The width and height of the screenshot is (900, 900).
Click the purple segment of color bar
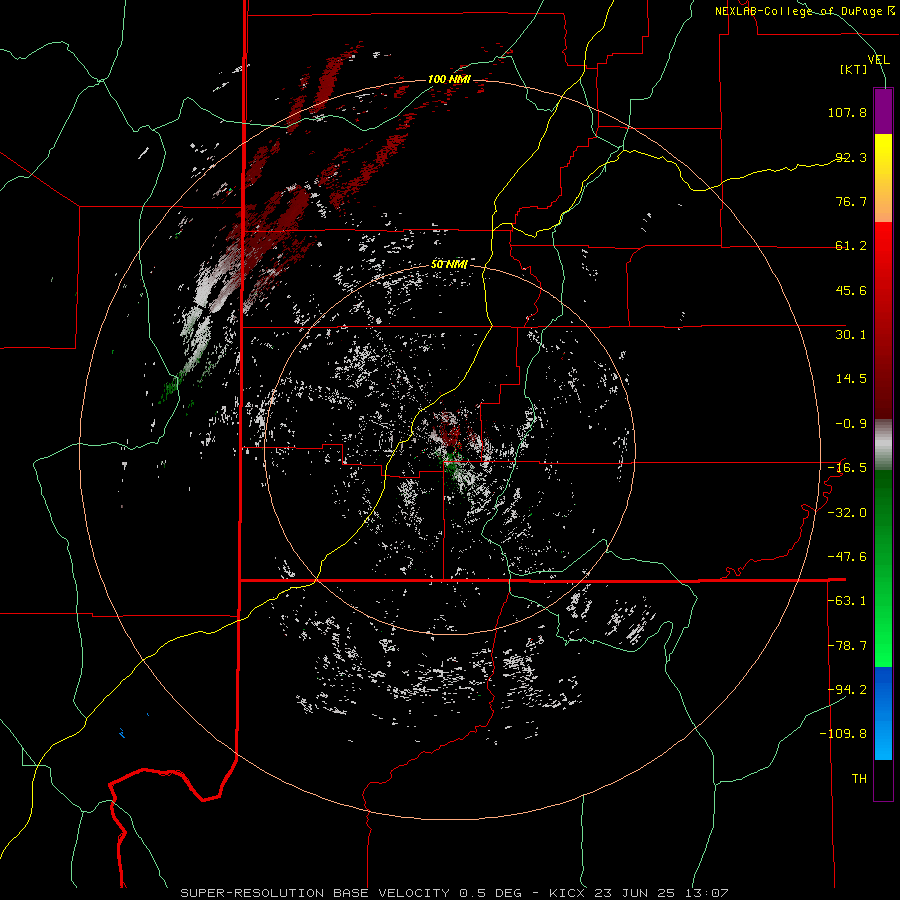click(883, 111)
